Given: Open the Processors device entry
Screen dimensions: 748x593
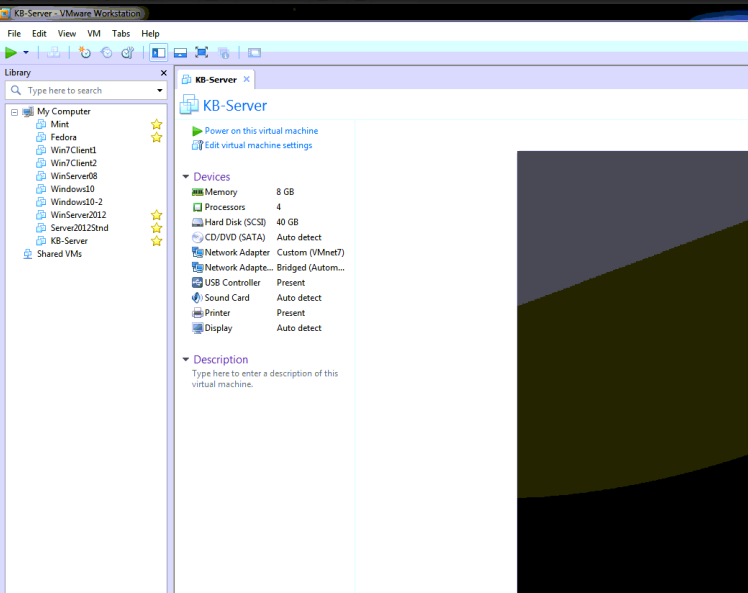Looking at the screenshot, I should pyautogui.click(x=225, y=207).
